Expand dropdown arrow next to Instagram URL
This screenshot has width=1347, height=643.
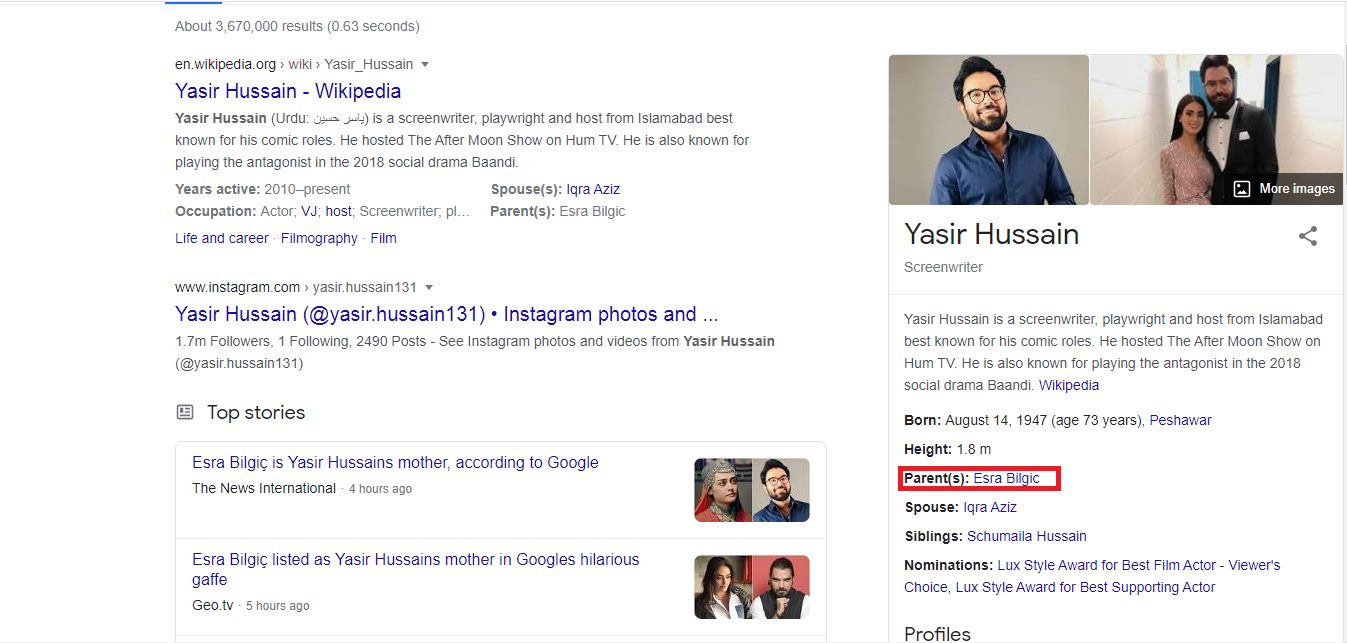428,287
